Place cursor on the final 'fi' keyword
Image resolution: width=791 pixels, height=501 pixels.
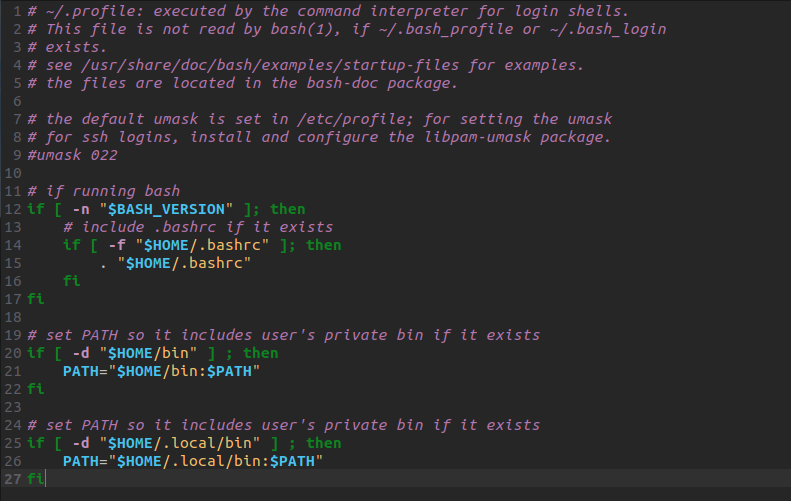tap(36, 479)
